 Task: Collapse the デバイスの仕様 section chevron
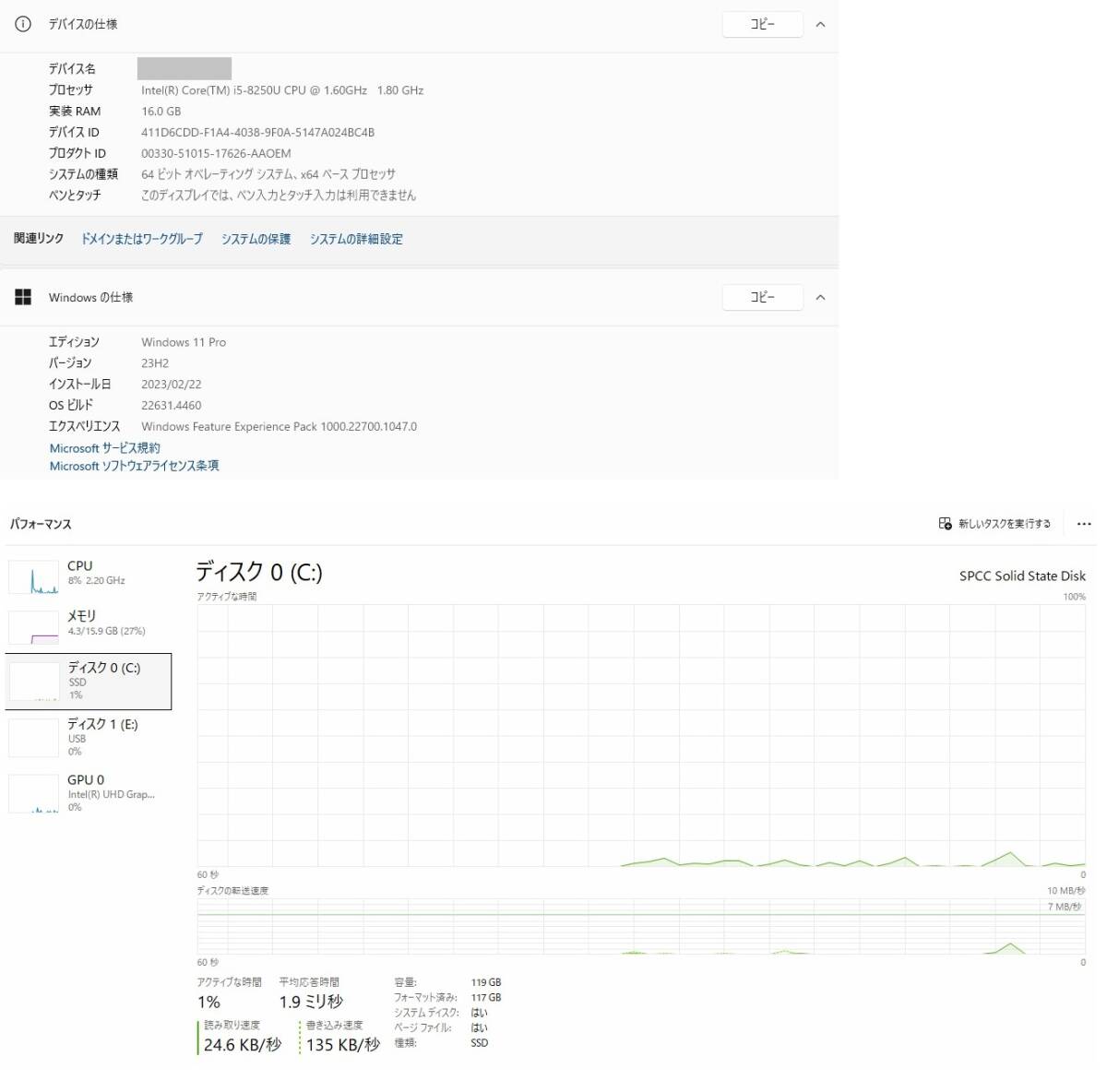pos(820,24)
